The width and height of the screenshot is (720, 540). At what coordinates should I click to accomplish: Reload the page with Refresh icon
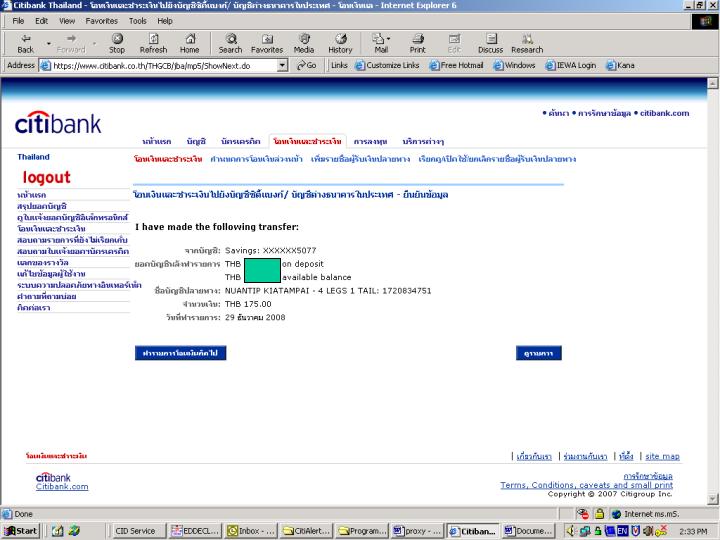(153, 44)
